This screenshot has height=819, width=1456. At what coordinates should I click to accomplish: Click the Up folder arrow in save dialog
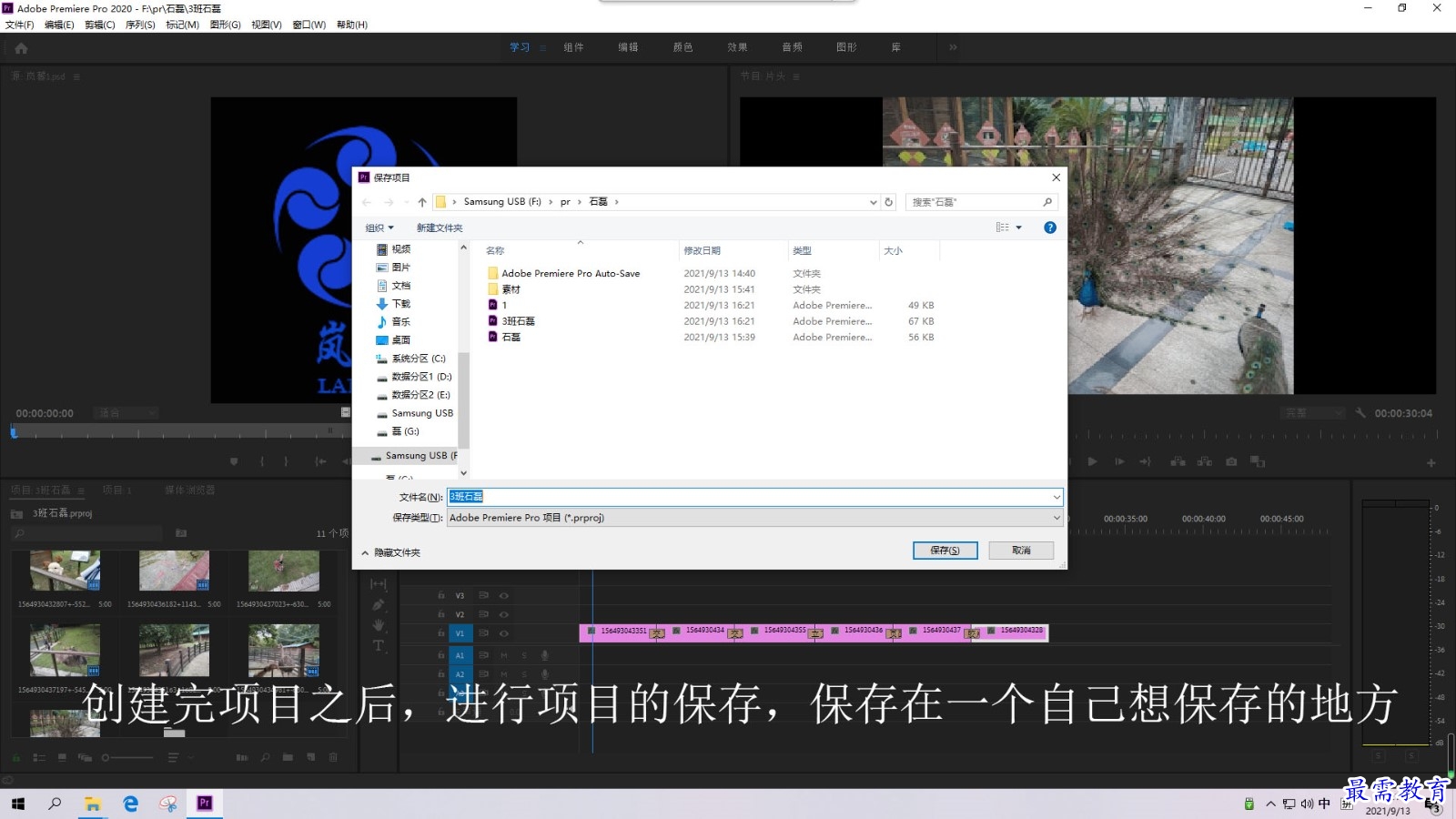[422, 202]
